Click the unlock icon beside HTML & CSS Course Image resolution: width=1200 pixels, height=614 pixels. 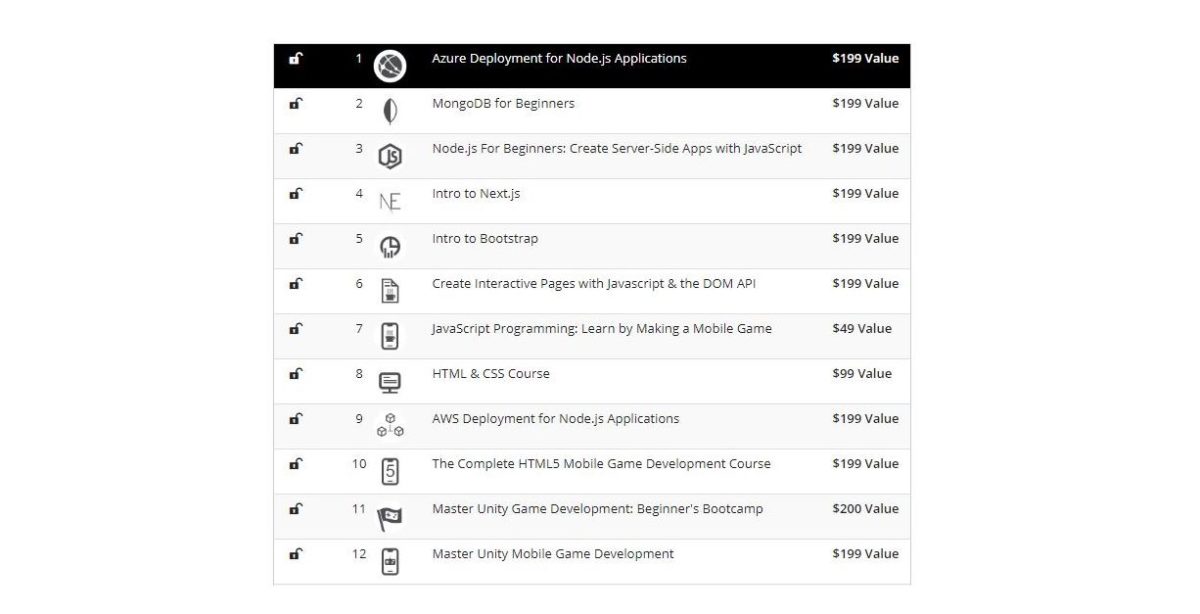pyautogui.click(x=295, y=373)
